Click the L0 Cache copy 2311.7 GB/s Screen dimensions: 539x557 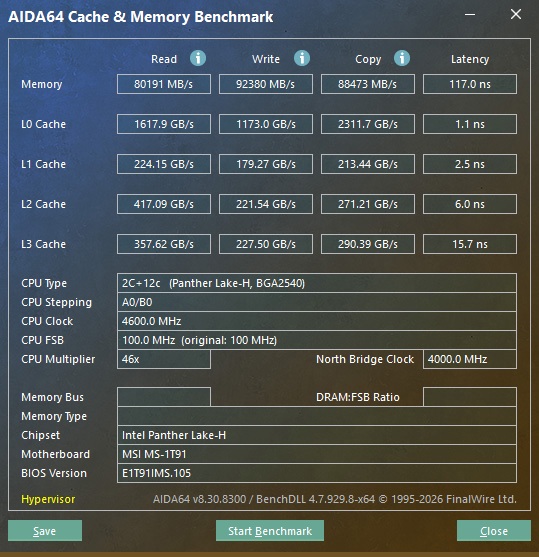[368, 124]
